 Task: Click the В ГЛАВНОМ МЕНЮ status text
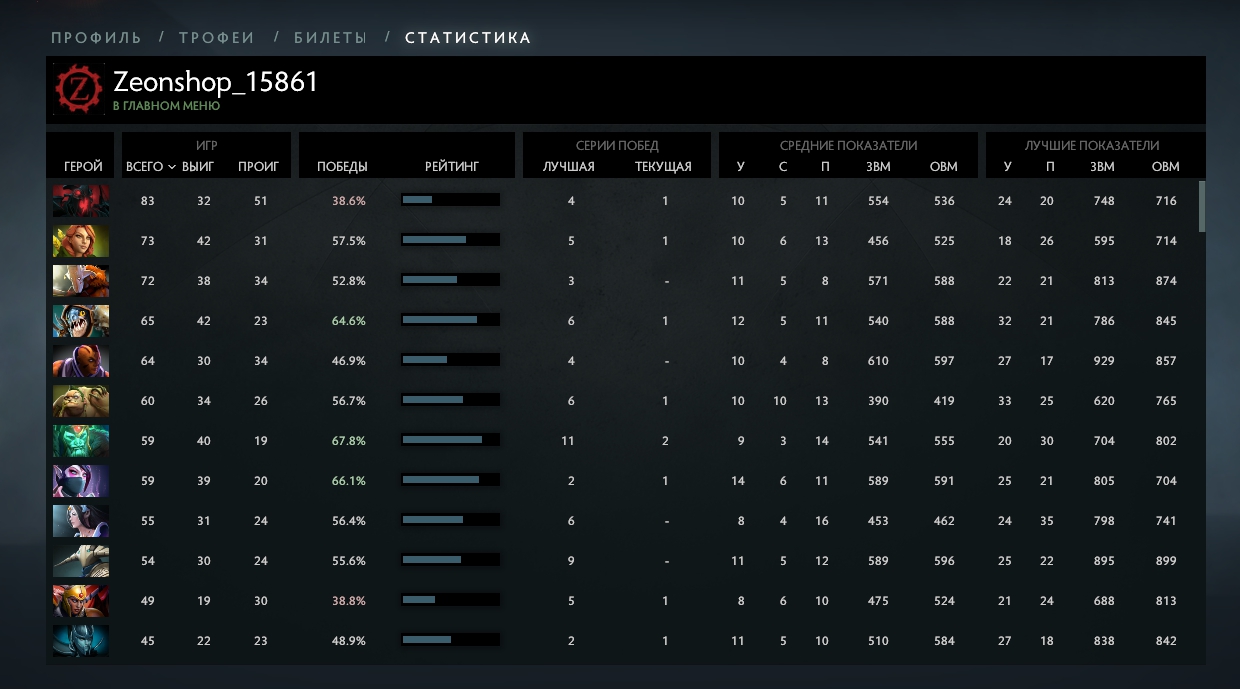pos(167,106)
